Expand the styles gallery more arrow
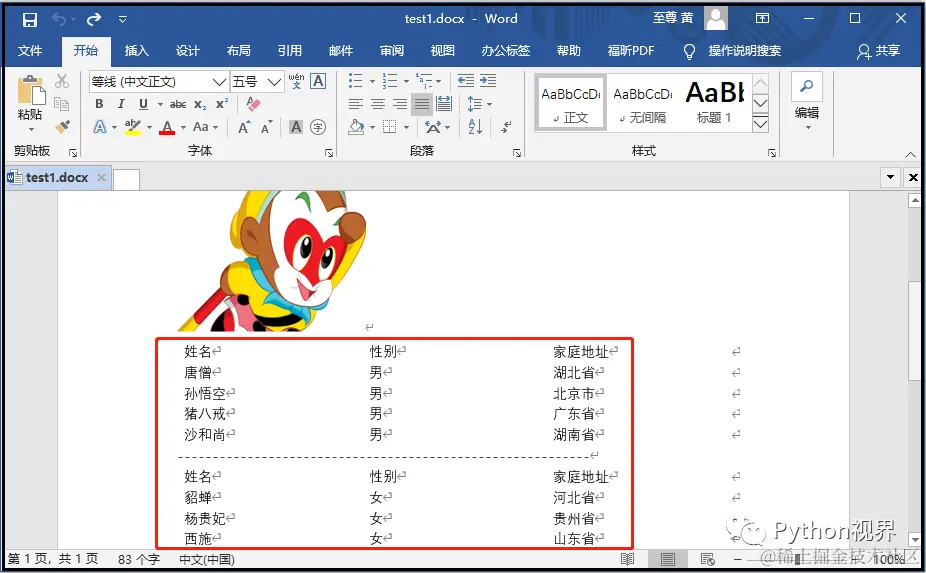The height and width of the screenshot is (573, 926). 761,123
